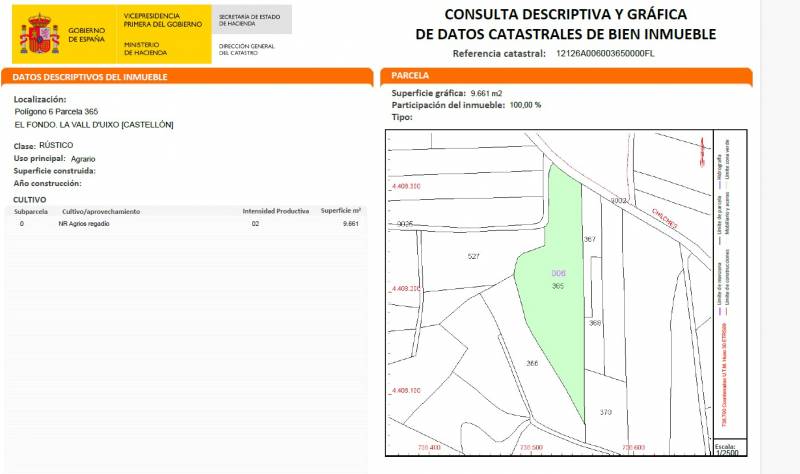Image resolution: width=800 pixels, height=474 pixels.
Task: Click the Spanish coat of arms emblem
Action: (x=40, y=34)
